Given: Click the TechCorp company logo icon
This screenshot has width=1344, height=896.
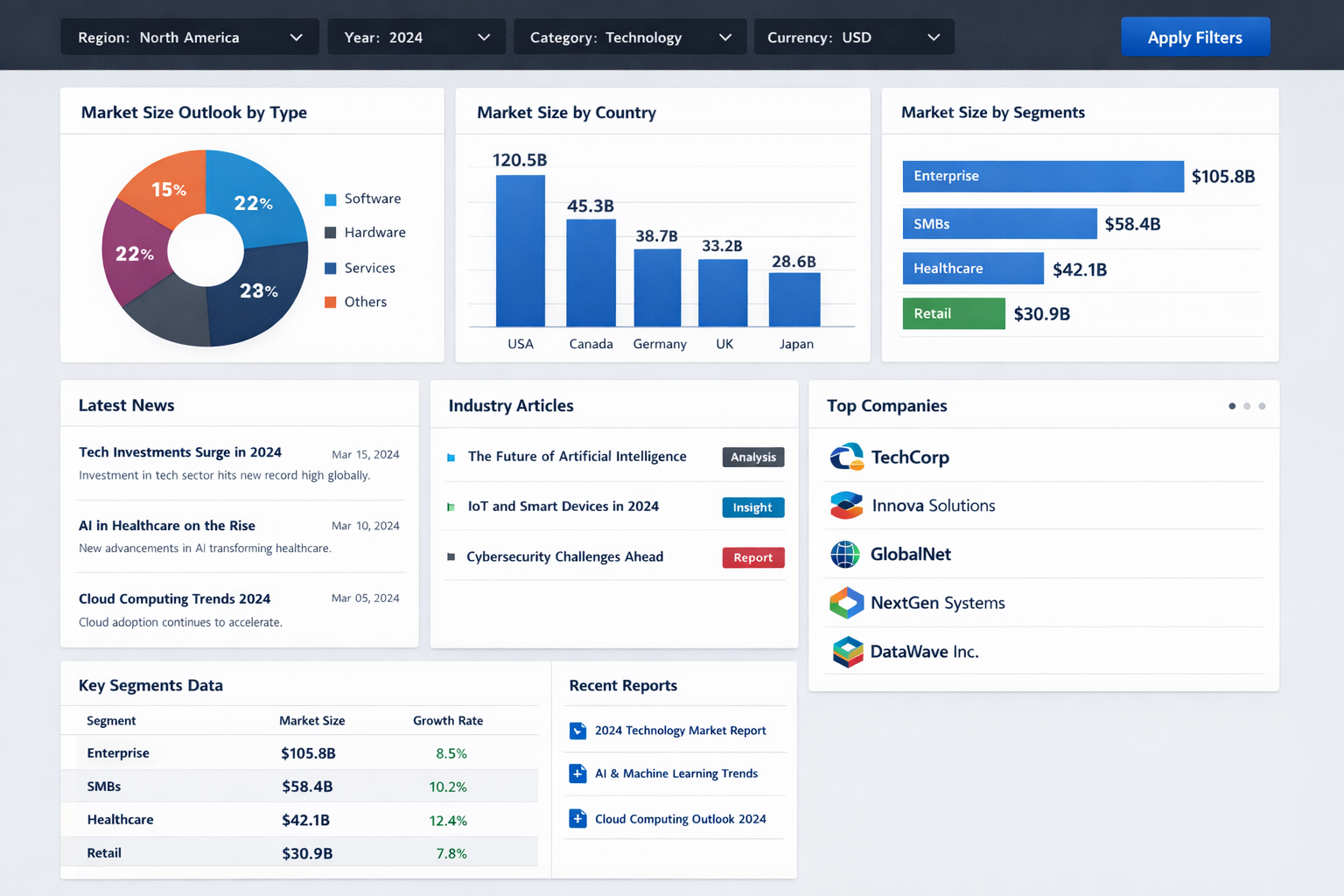Looking at the screenshot, I should (x=846, y=457).
